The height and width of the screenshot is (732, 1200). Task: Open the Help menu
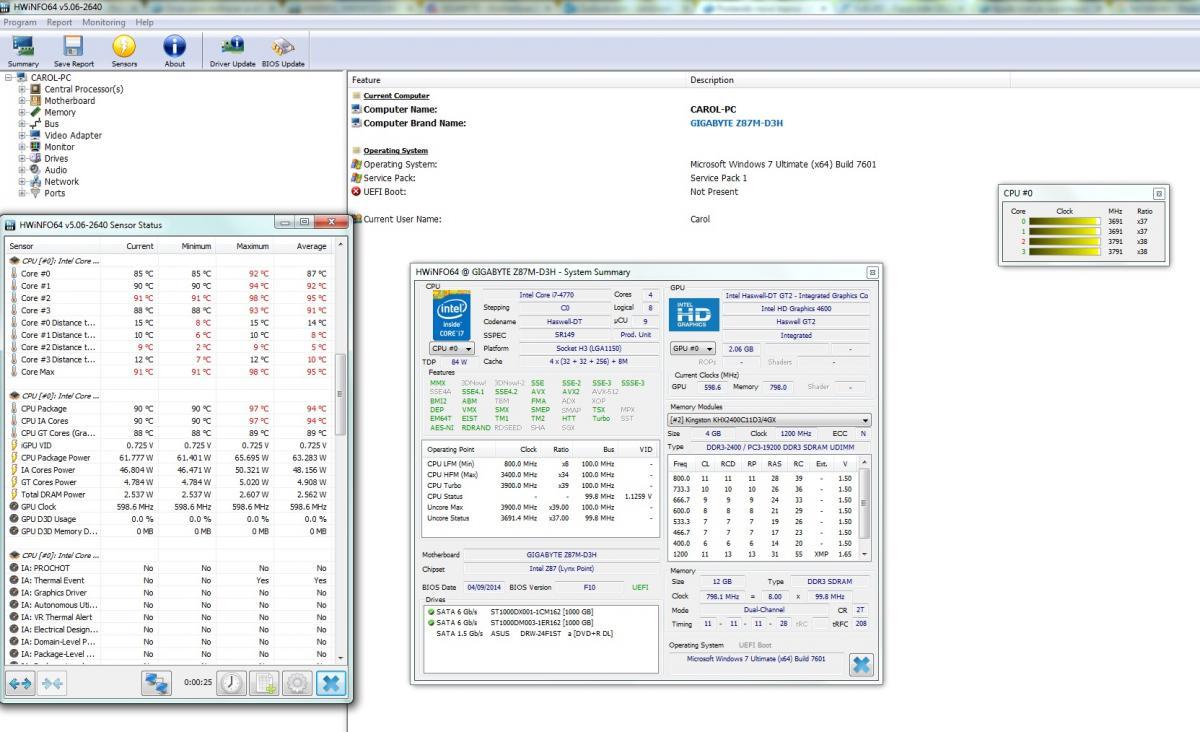pos(145,22)
